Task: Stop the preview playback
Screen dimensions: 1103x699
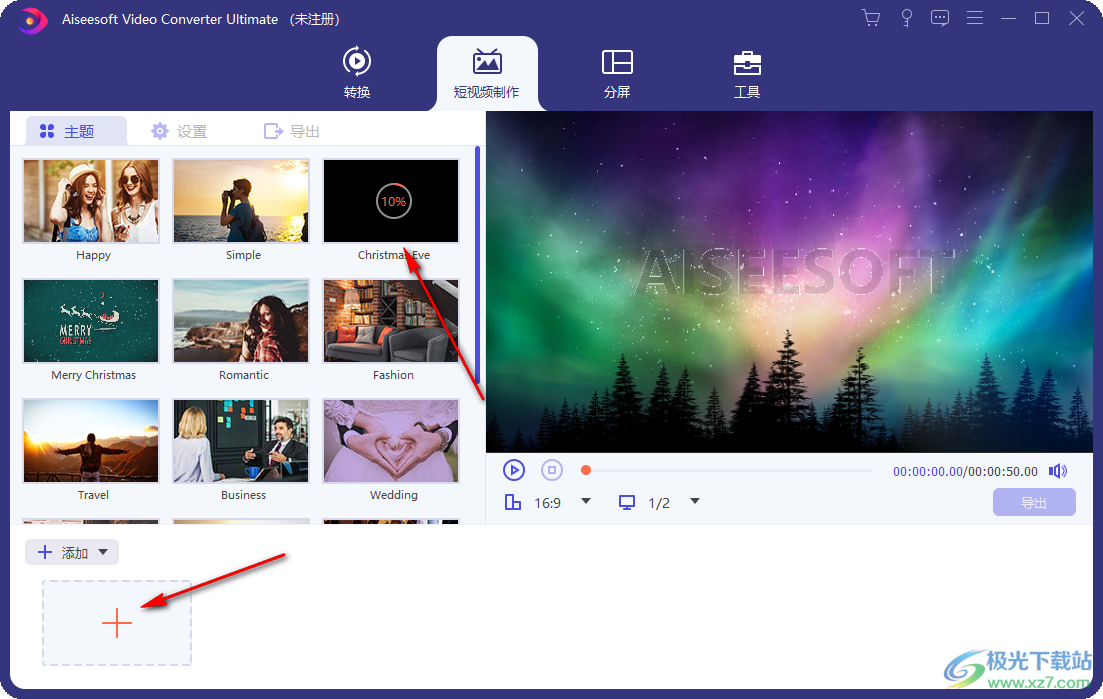Action: pyautogui.click(x=552, y=470)
